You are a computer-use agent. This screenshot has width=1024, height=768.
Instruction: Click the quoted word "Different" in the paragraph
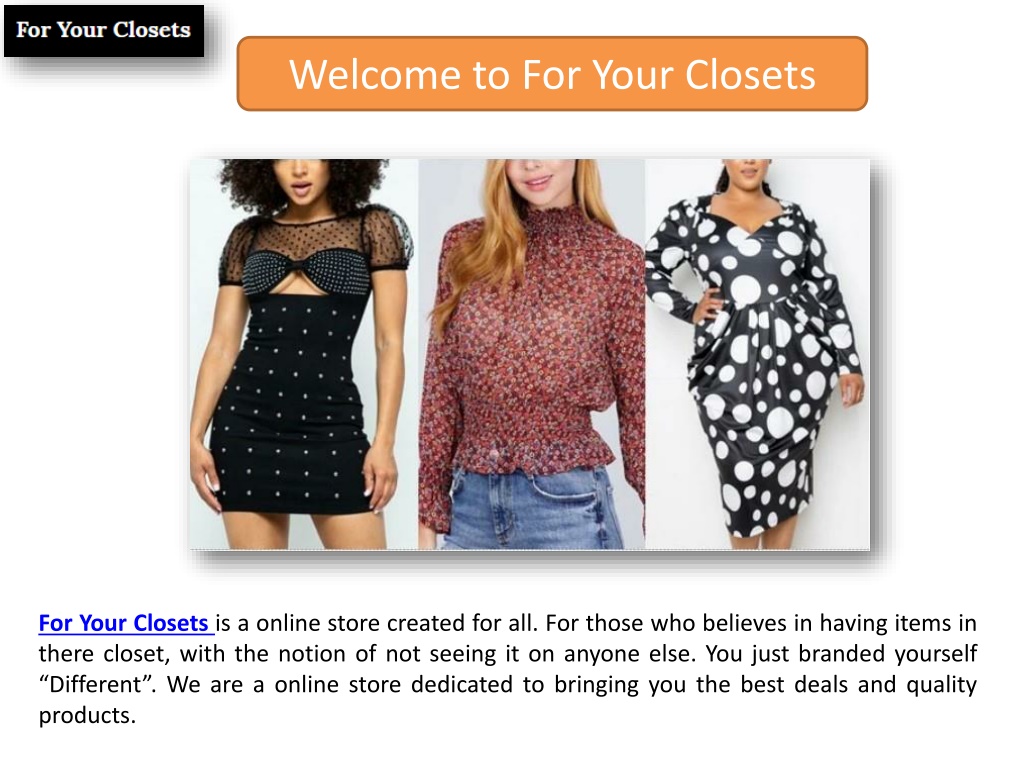tap(97, 684)
